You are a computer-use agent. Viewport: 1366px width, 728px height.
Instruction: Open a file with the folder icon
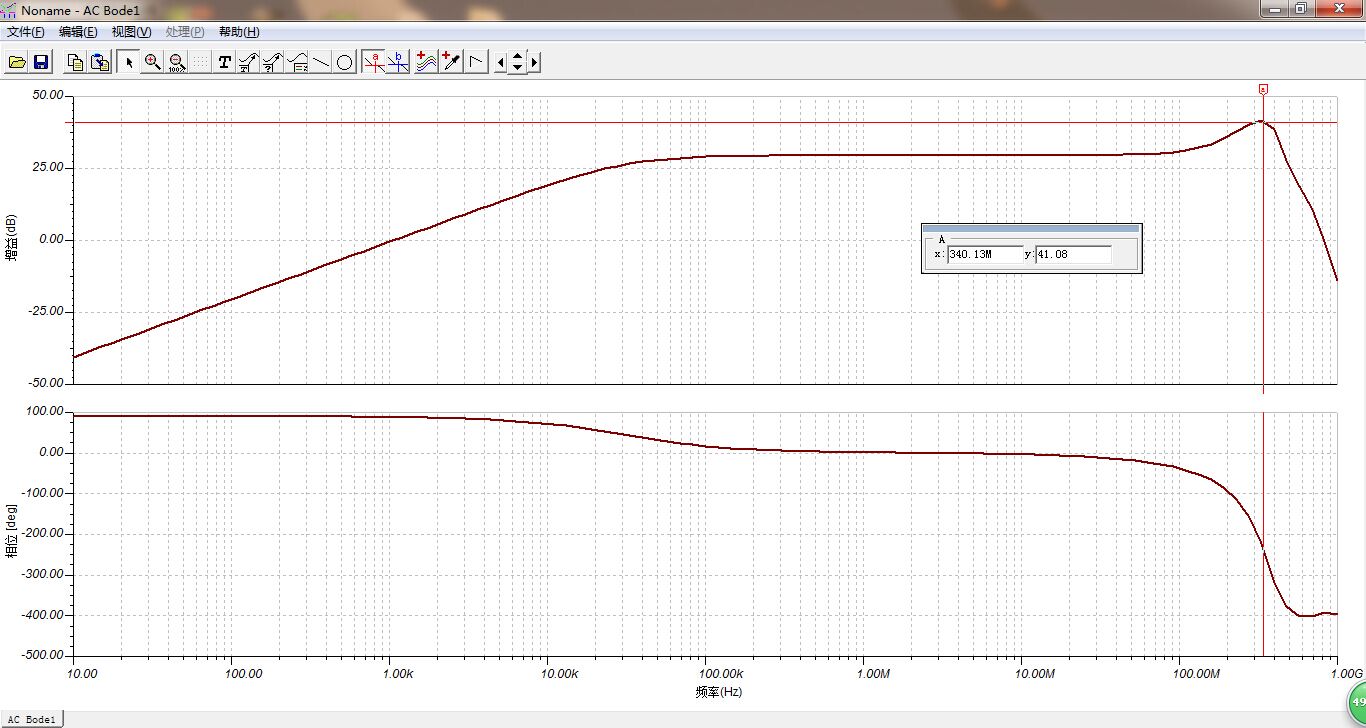click(x=17, y=62)
